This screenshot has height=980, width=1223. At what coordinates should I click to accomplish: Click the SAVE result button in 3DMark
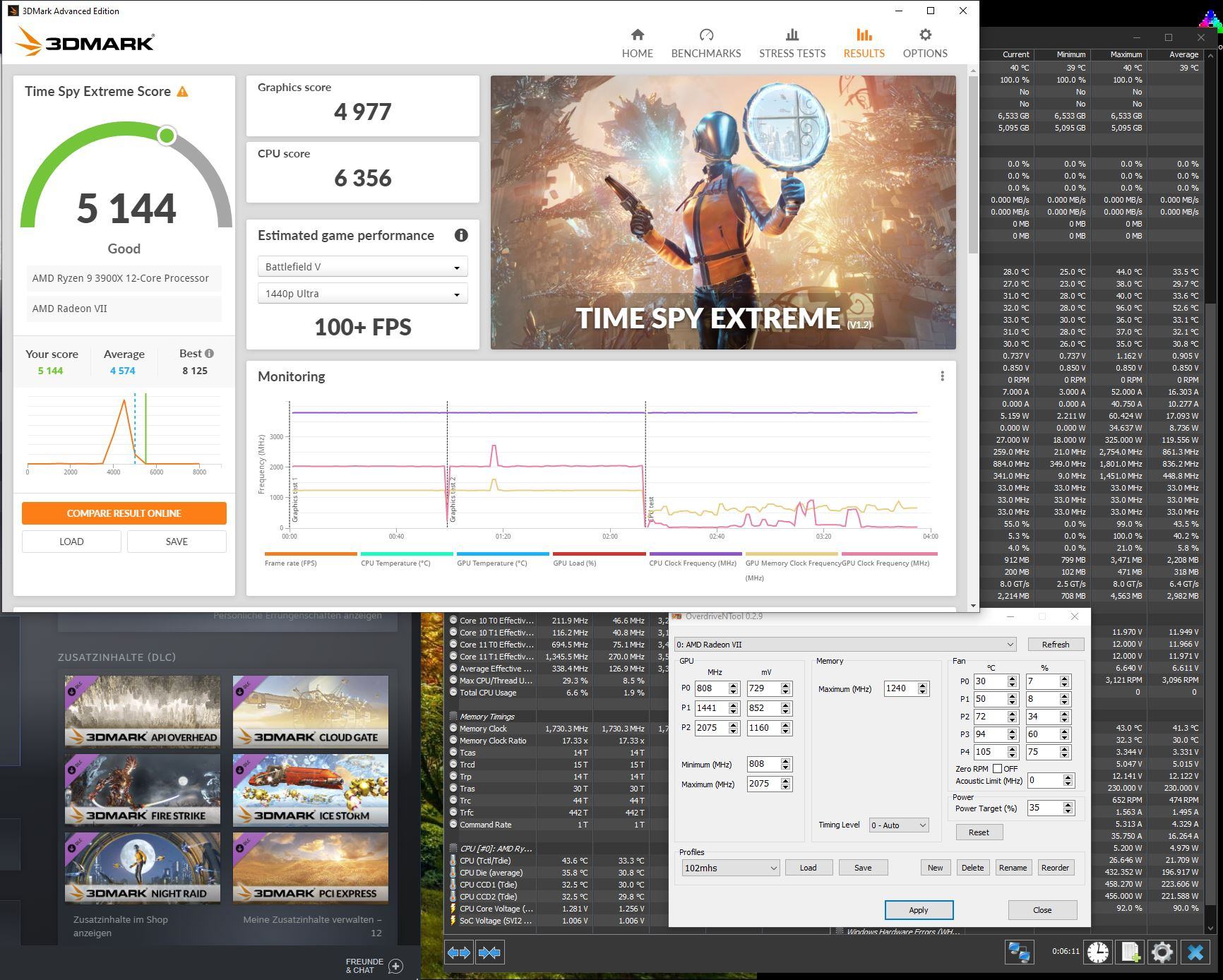coord(177,542)
